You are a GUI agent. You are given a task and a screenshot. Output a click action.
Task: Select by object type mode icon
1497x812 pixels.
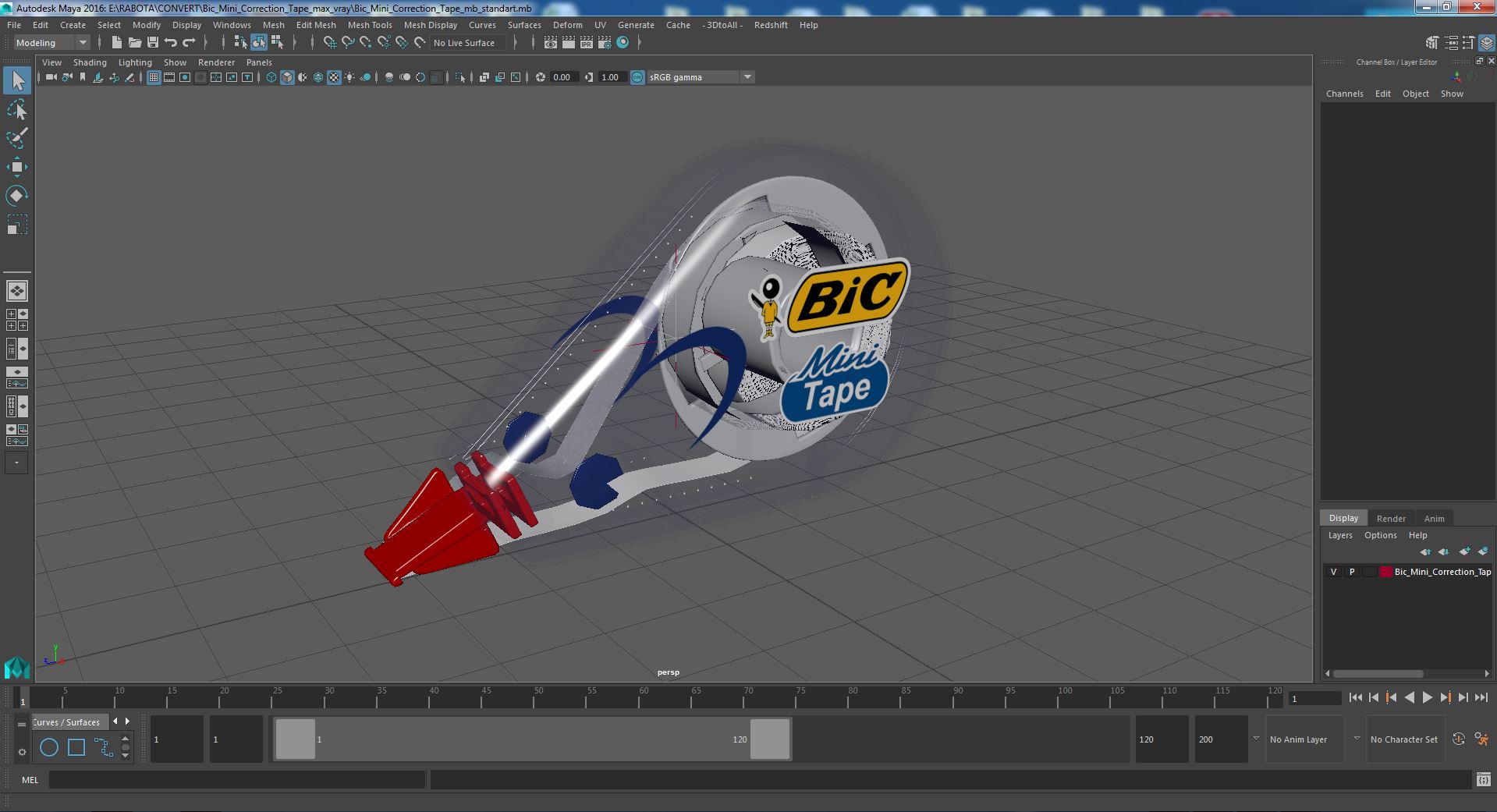[258, 43]
